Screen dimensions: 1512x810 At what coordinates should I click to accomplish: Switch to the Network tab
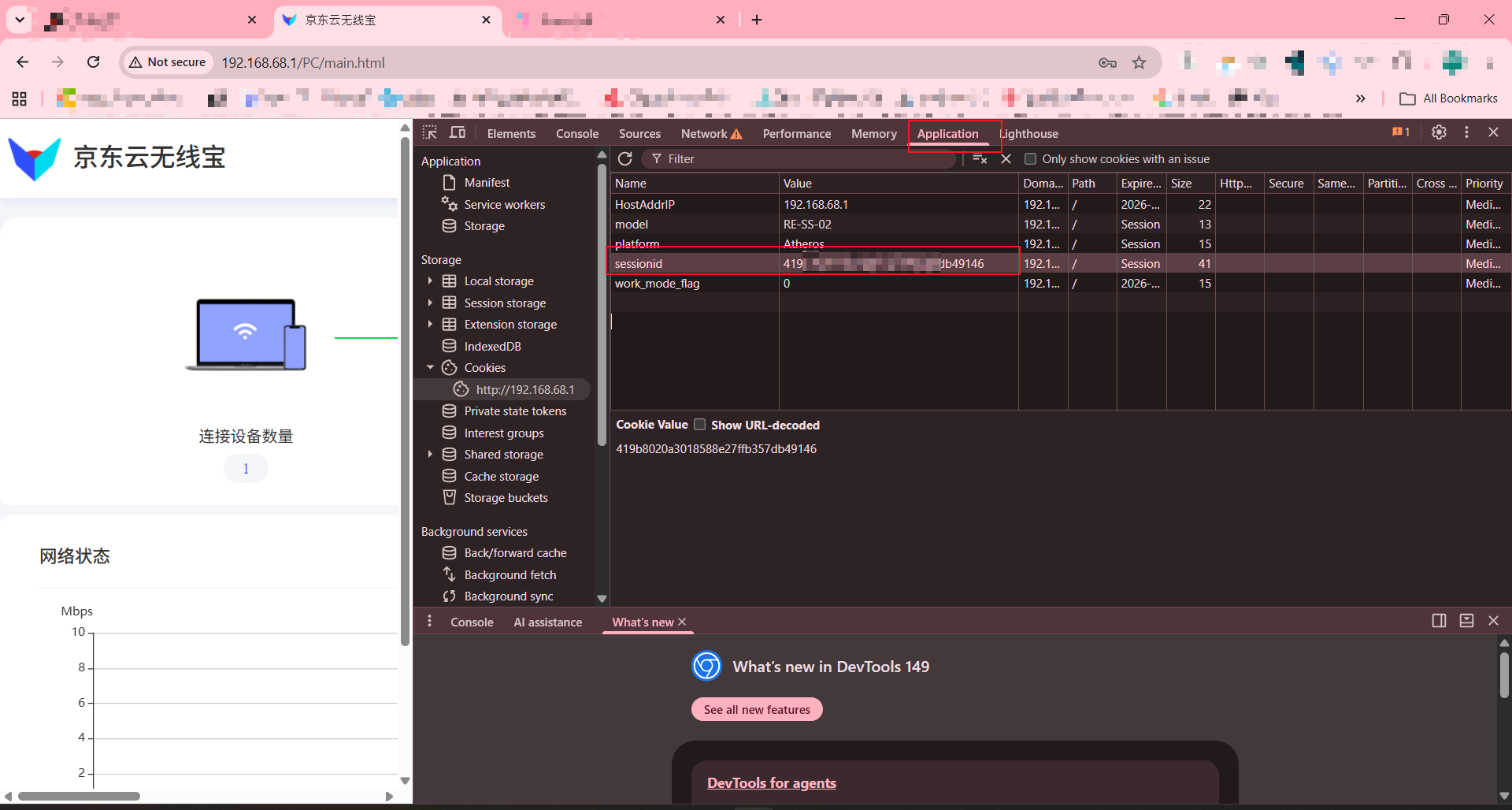point(711,133)
